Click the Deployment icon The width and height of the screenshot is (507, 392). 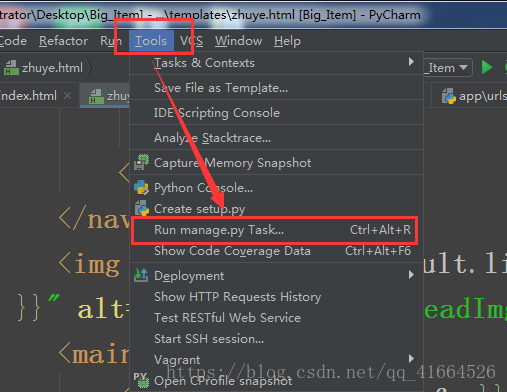(141, 275)
